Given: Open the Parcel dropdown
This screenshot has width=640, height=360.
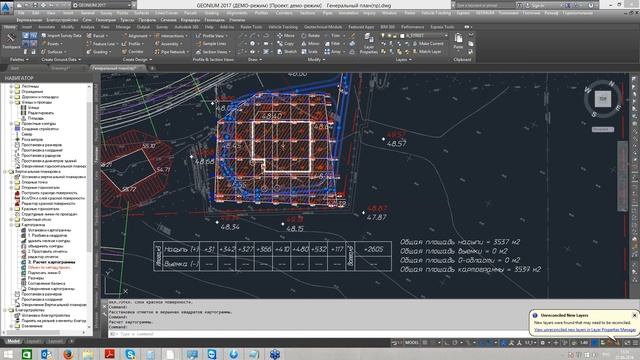Looking at the screenshot, I should (97, 36).
